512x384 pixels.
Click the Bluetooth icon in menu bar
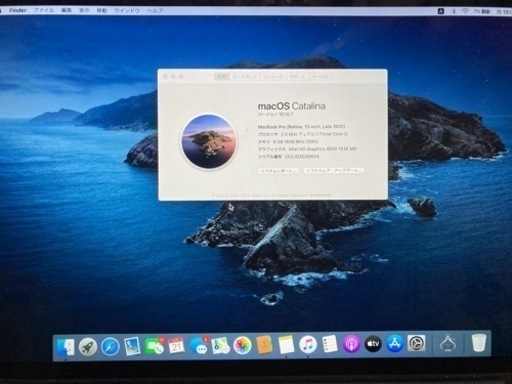pos(454,11)
